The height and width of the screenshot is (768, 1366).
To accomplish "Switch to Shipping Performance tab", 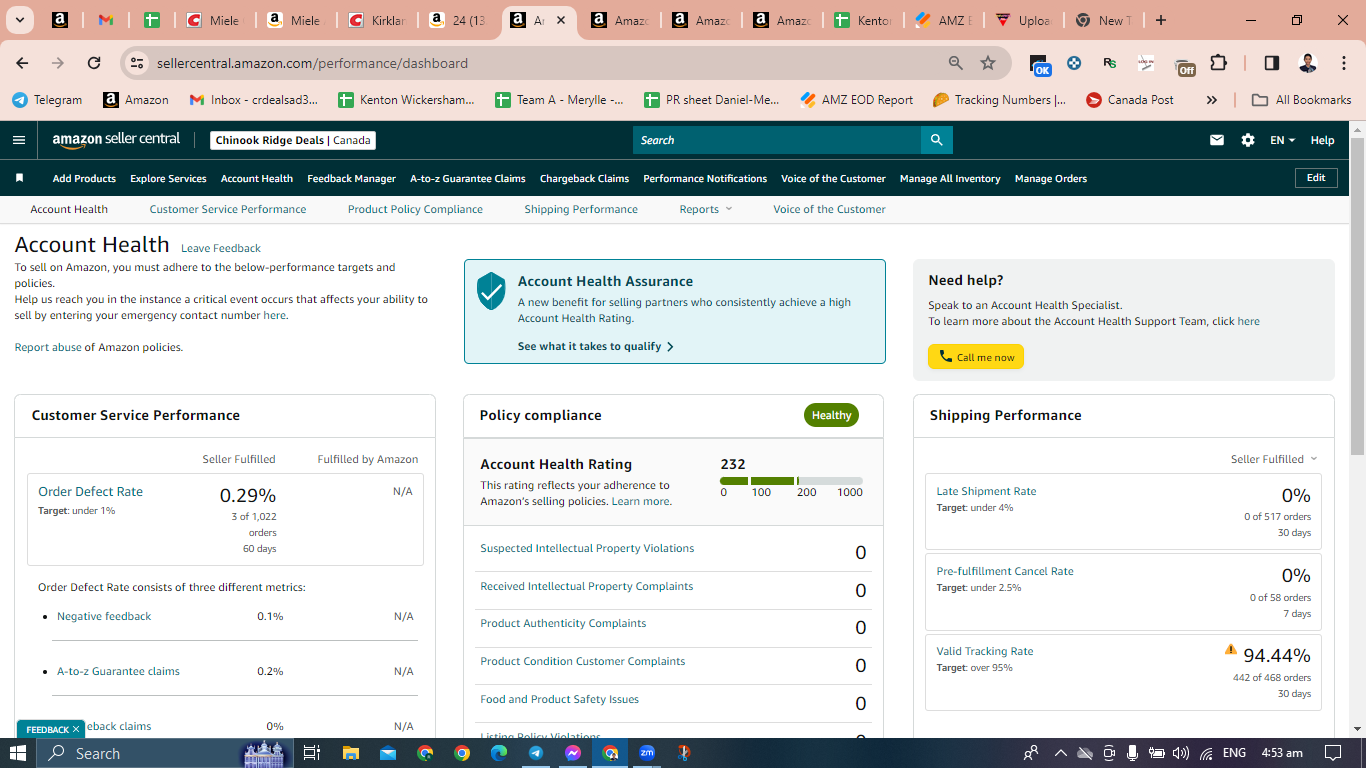I will pyautogui.click(x=581, y=209).
